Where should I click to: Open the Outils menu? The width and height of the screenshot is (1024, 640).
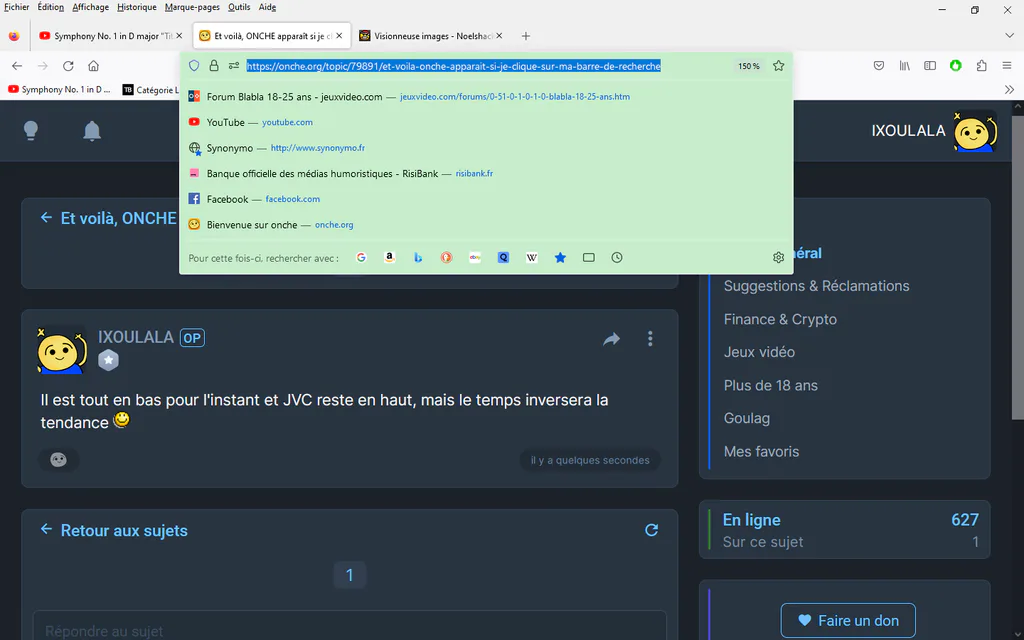point(239,7)
